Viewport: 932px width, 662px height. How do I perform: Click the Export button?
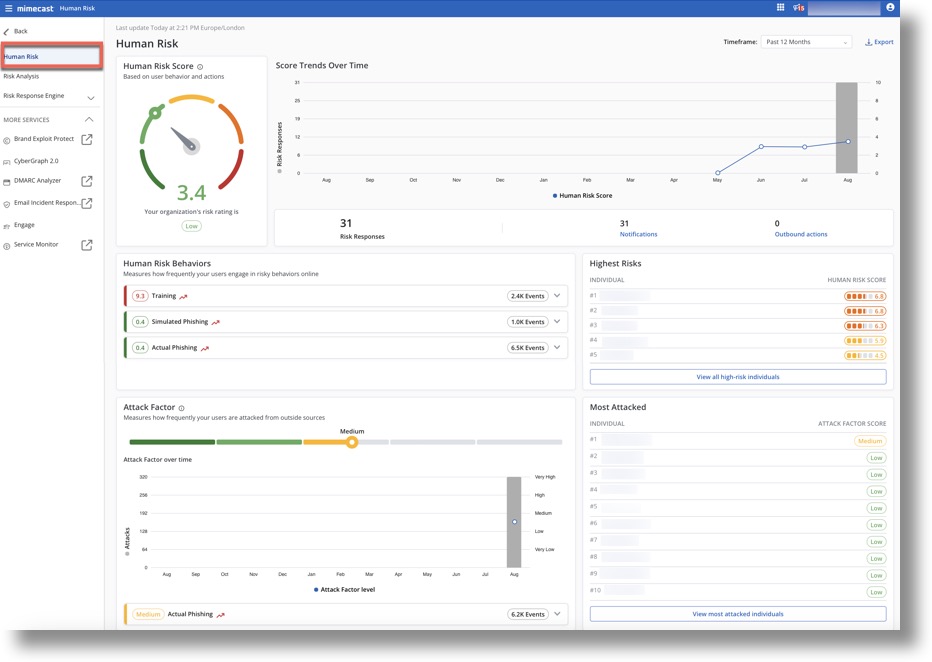click(879, 42)
